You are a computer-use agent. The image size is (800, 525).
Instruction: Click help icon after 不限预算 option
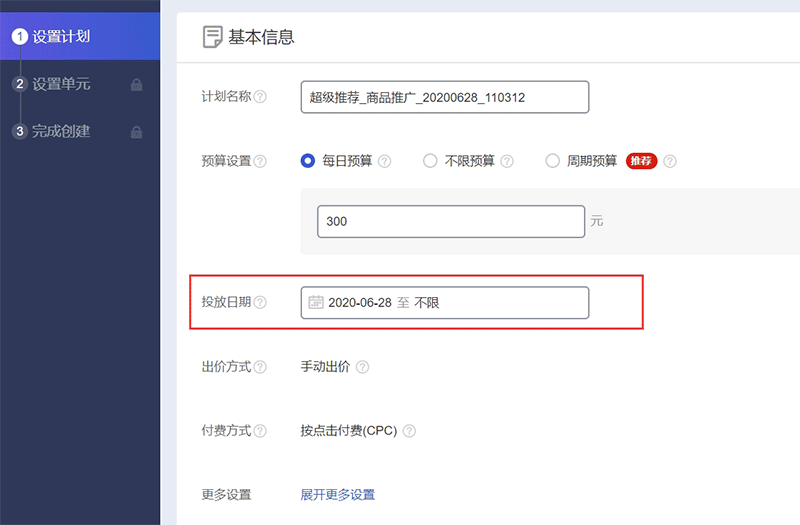tap(507, 161)
